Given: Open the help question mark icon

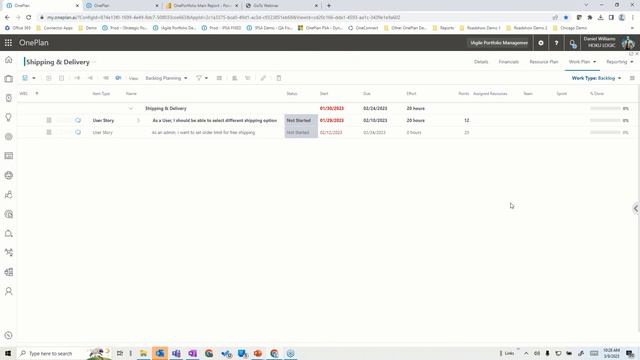Looking at the screenshot, I should (556, 43).
